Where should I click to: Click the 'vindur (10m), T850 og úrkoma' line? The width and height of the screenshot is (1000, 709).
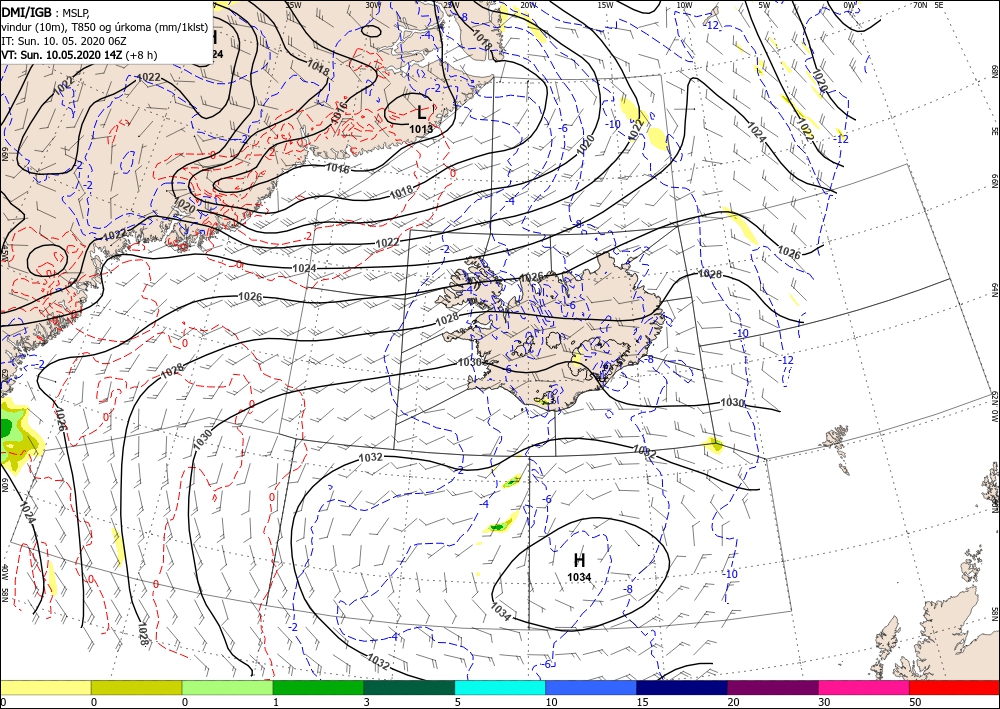coord(104,27)
